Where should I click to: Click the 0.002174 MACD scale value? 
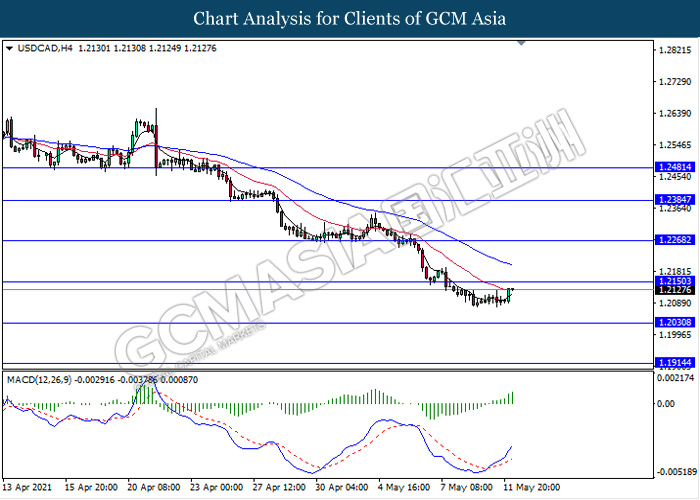(x=676, y=378)
